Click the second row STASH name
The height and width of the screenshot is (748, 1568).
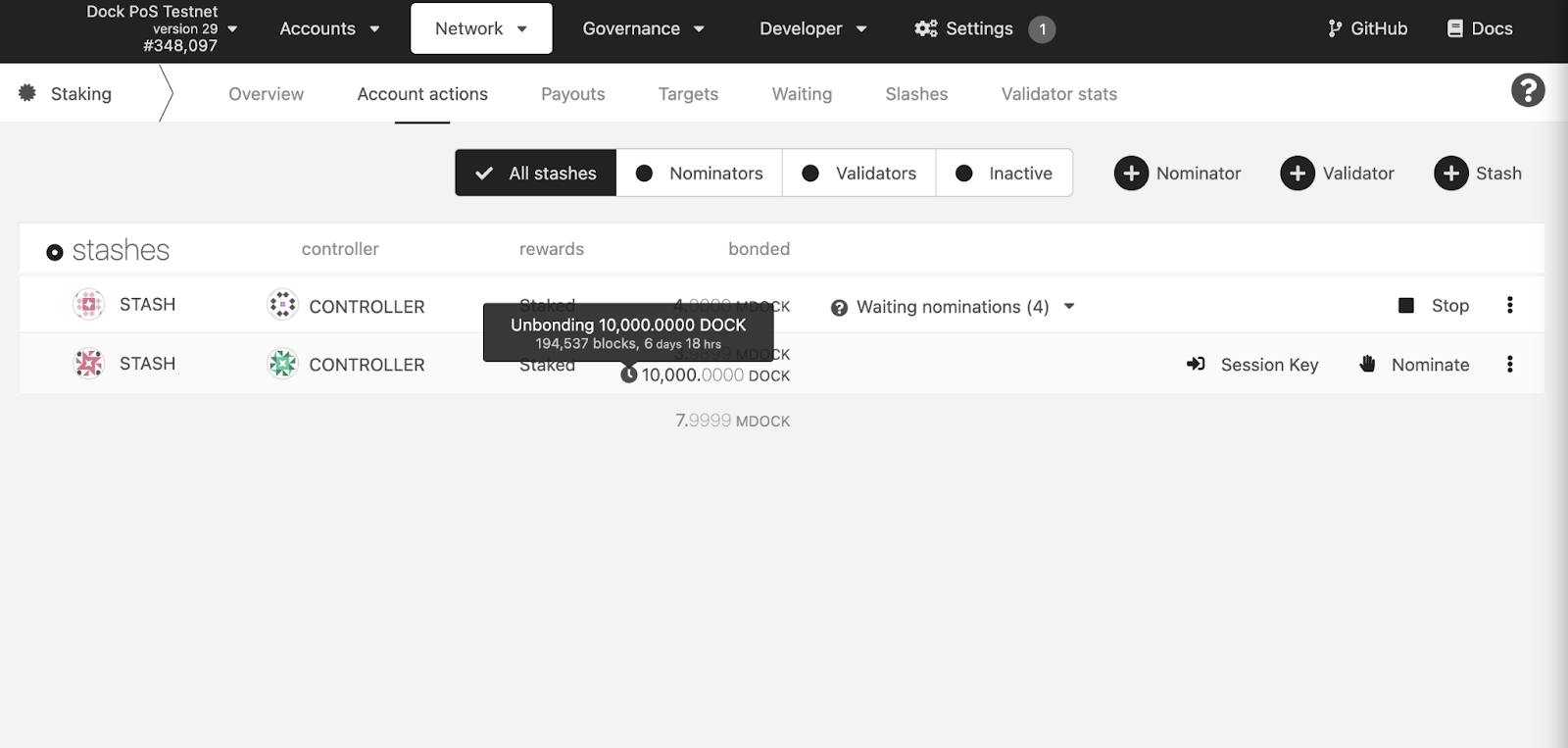(147, 364)
